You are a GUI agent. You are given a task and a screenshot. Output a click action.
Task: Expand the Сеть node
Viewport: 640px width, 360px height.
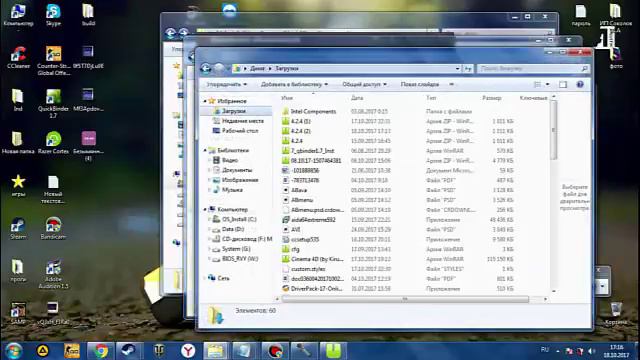205,278
